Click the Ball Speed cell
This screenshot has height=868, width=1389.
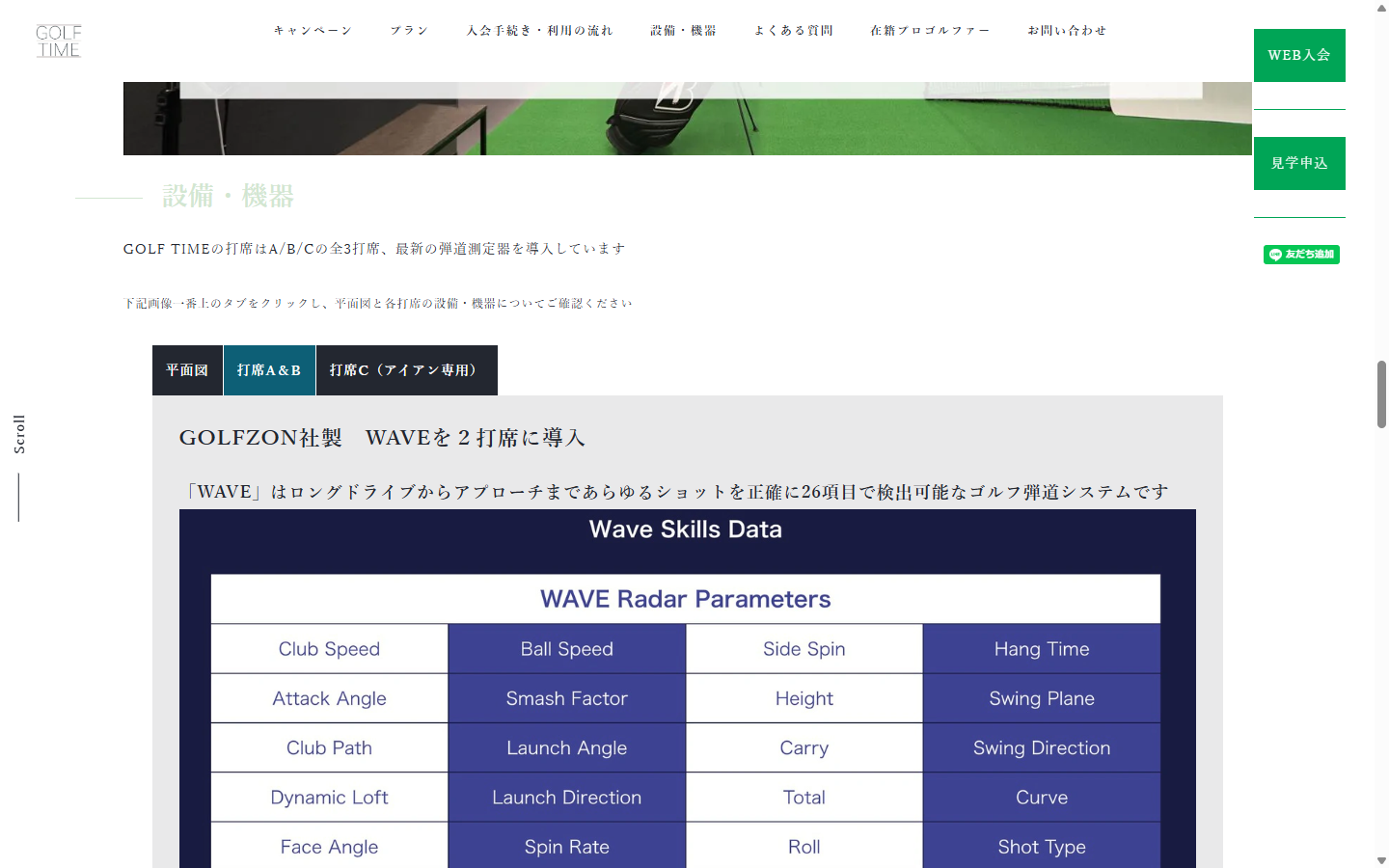point(567,649)
